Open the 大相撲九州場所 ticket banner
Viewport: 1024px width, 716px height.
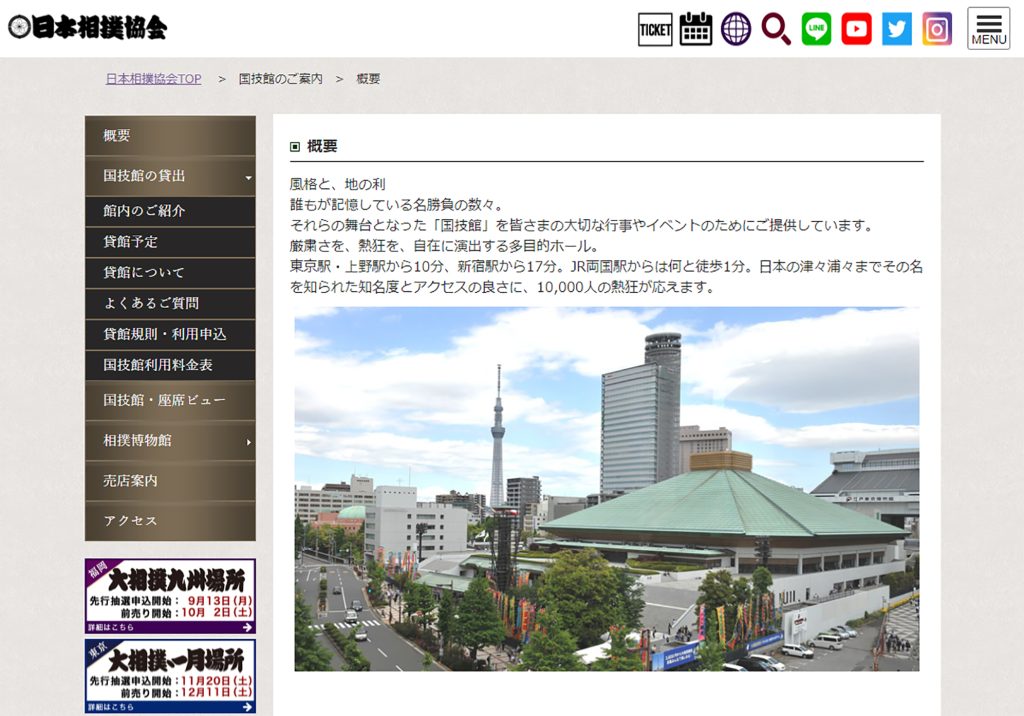[x=170, y=596]
